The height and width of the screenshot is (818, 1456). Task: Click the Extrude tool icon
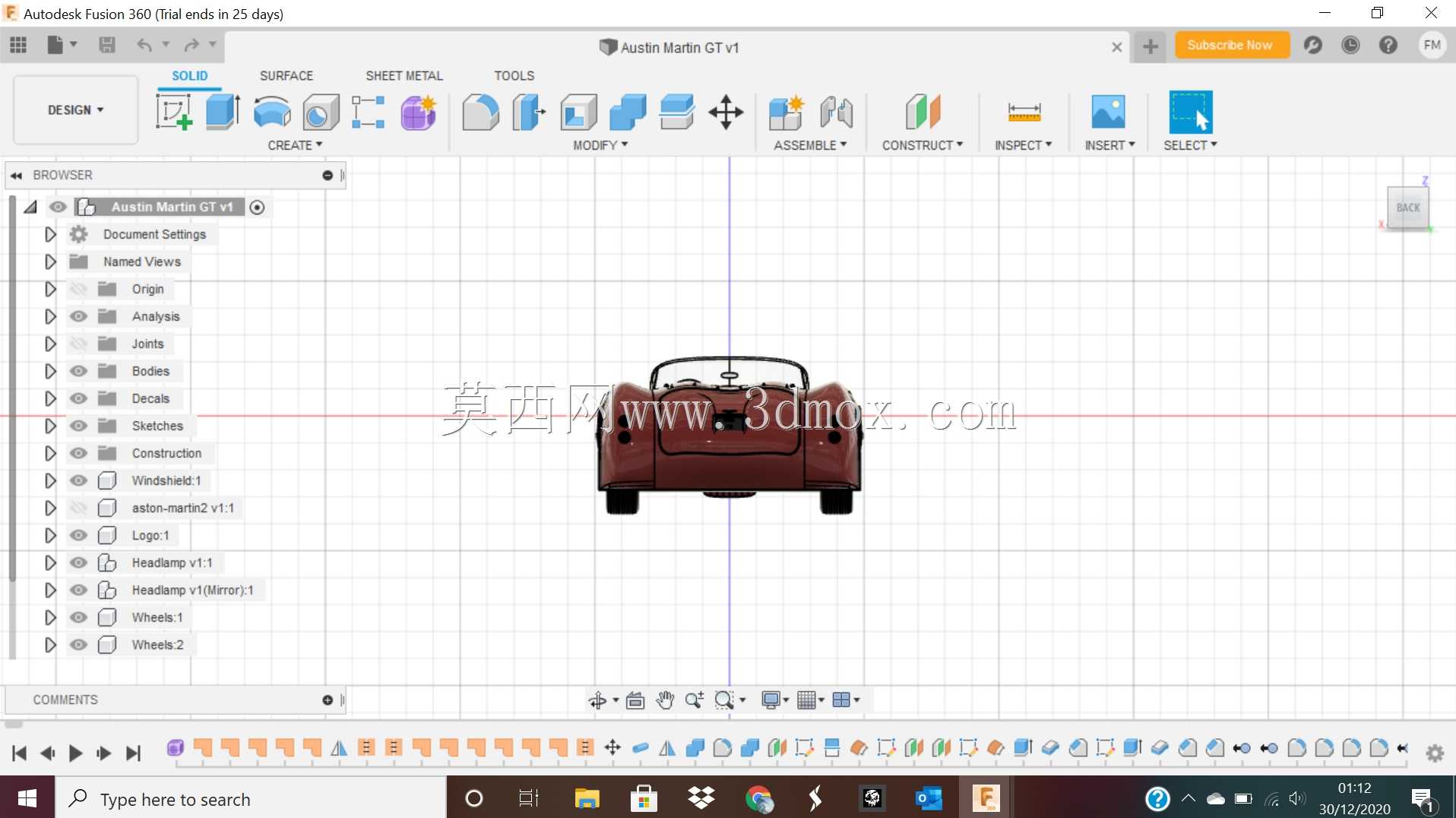223,112
